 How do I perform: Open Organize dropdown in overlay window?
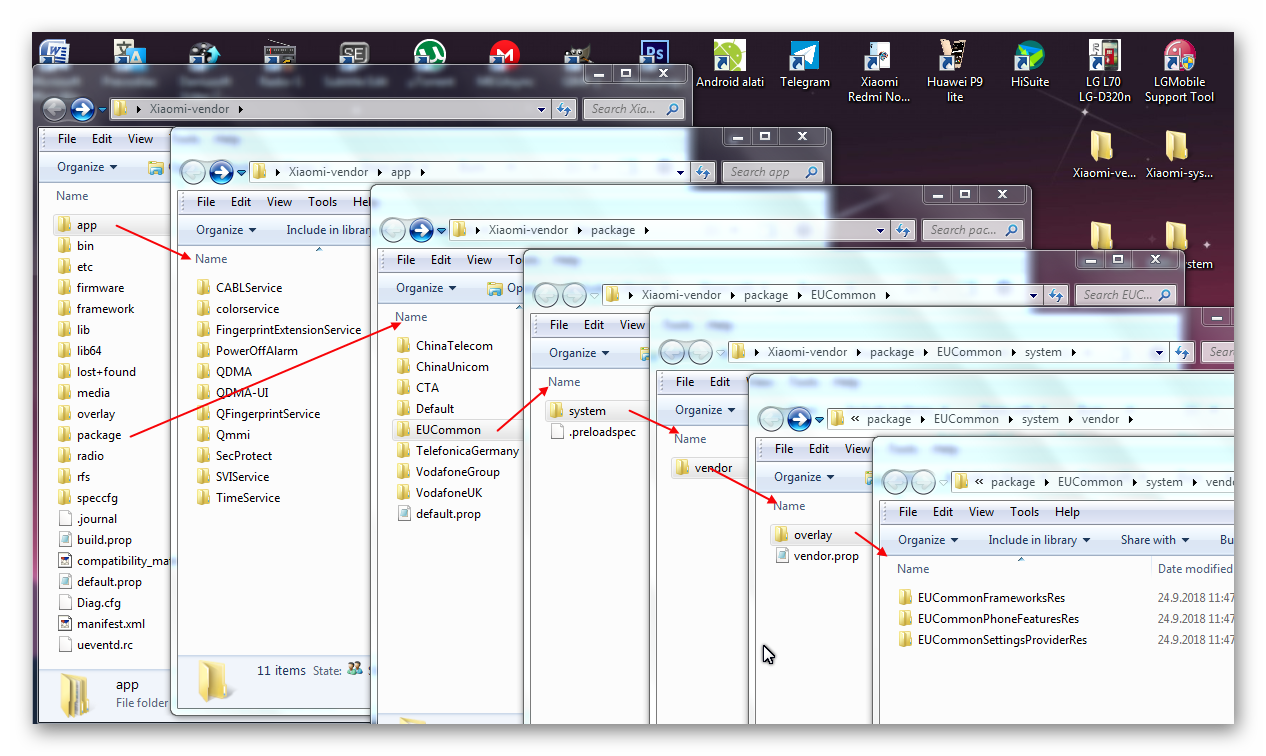click(x=928, y=540)
